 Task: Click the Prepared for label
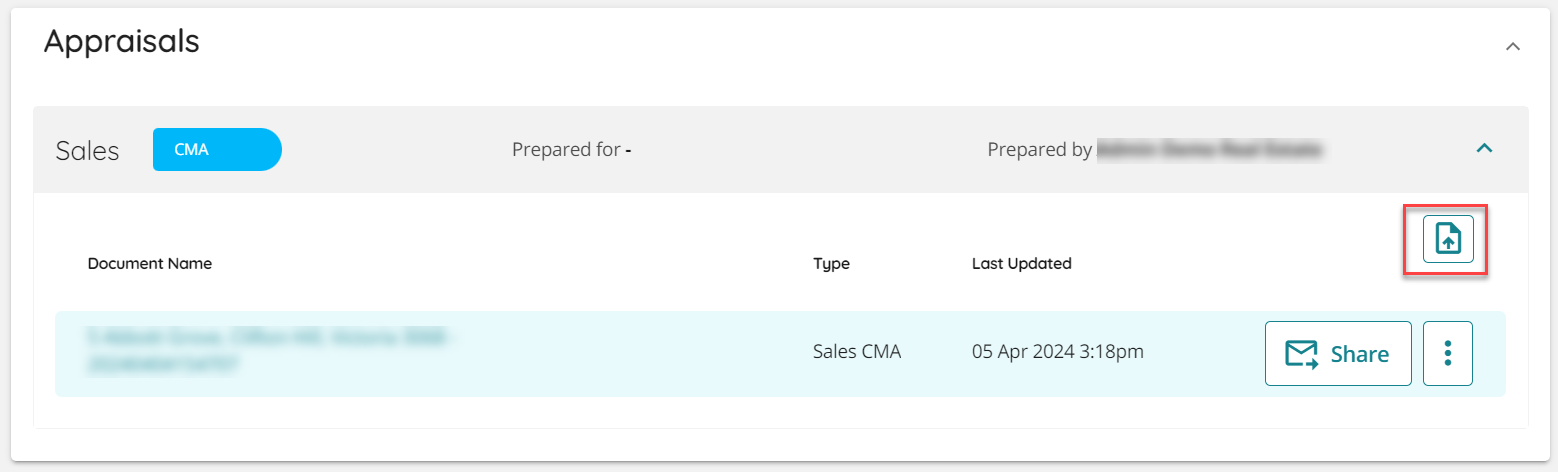pos(566,150)
